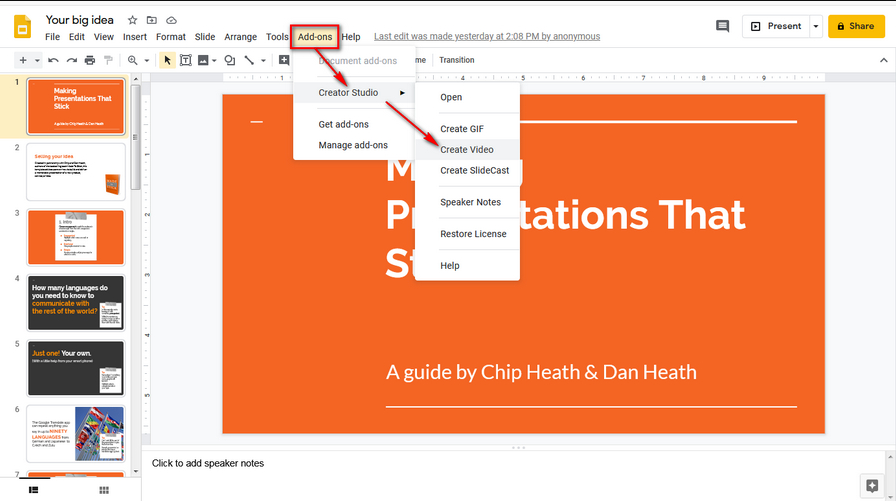Click the add comment toolbar icon
The height and width of the screenshot is (501, 896).
(284, 60)
